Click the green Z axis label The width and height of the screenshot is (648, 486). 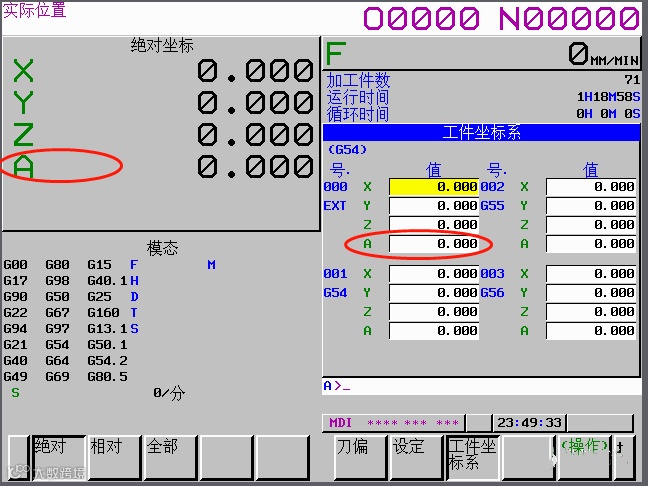tap(23, 135)
